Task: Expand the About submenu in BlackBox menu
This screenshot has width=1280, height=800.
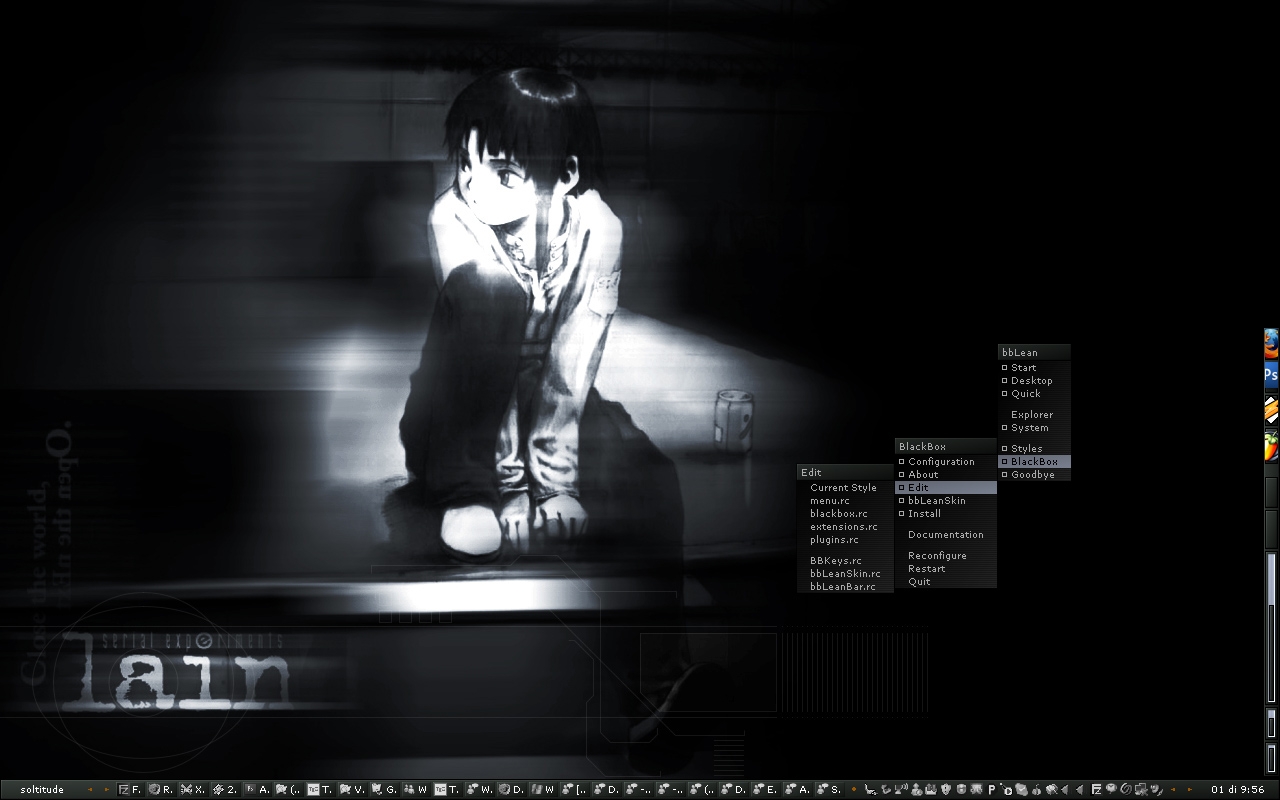Action: click(x=945, y=475)
